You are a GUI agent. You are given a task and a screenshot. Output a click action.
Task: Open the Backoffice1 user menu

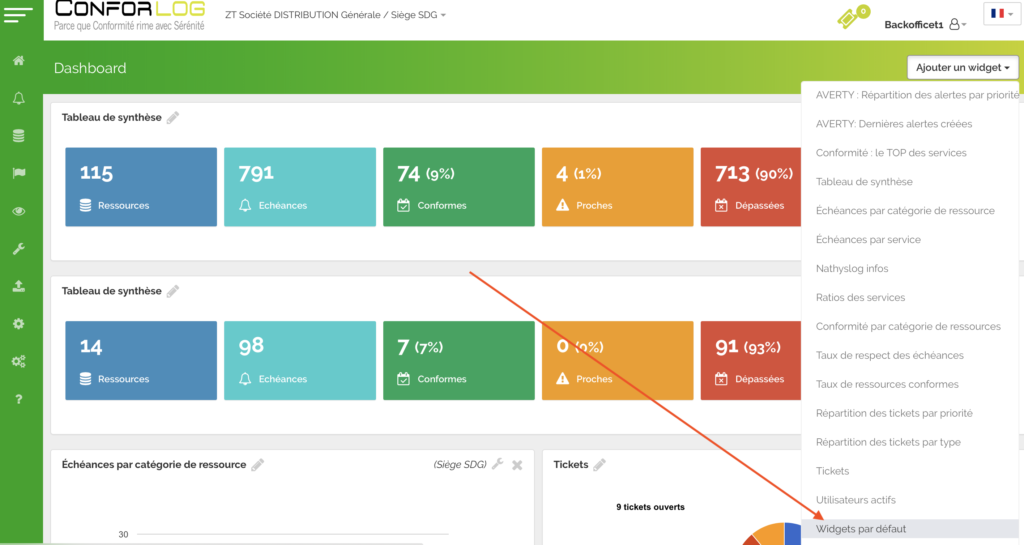click(x=925, y=24)
